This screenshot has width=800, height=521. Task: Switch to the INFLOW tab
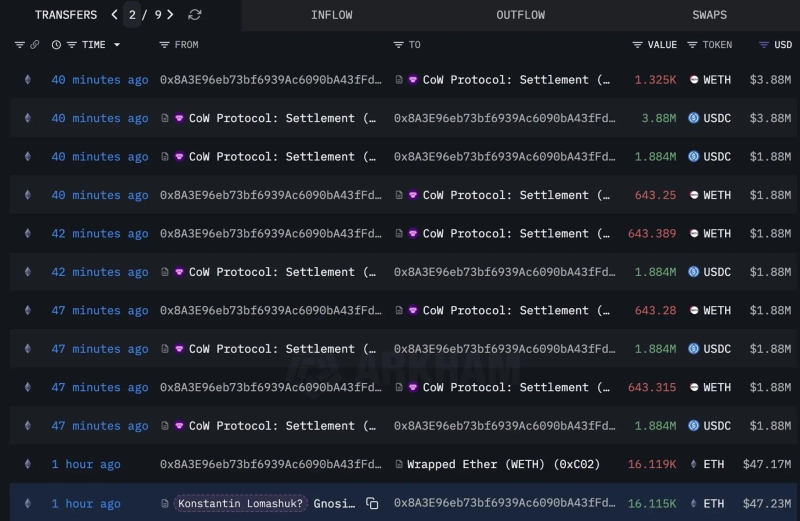pos(331,15)
